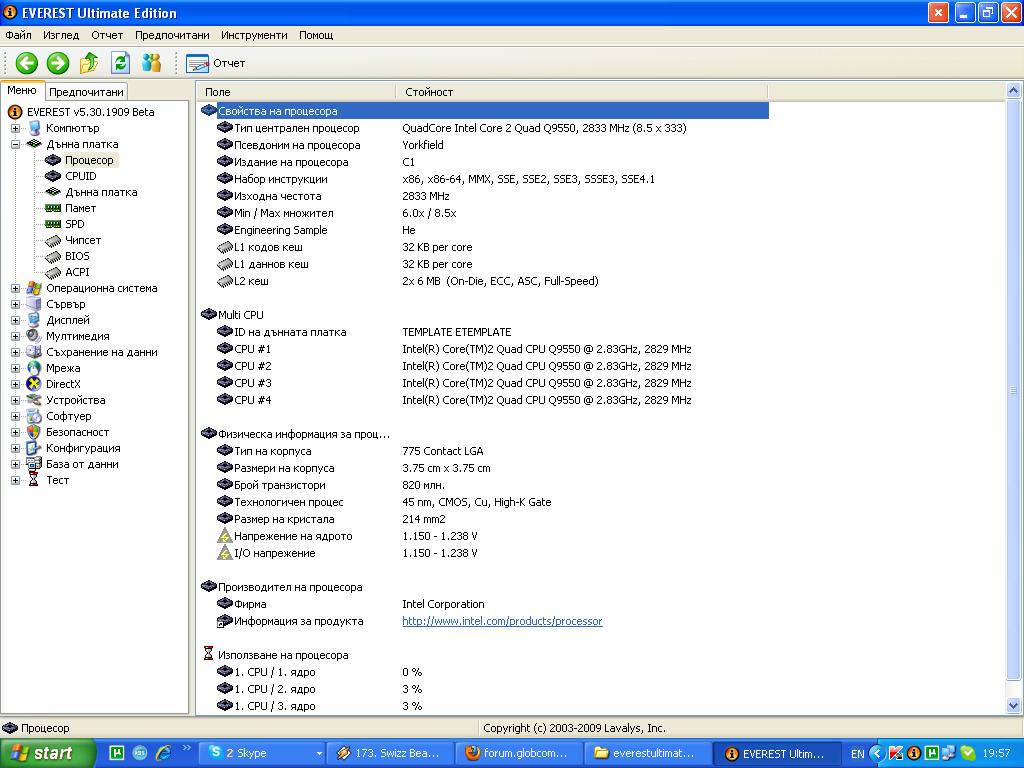Click the green Back arrow toolbar icon

26,63
